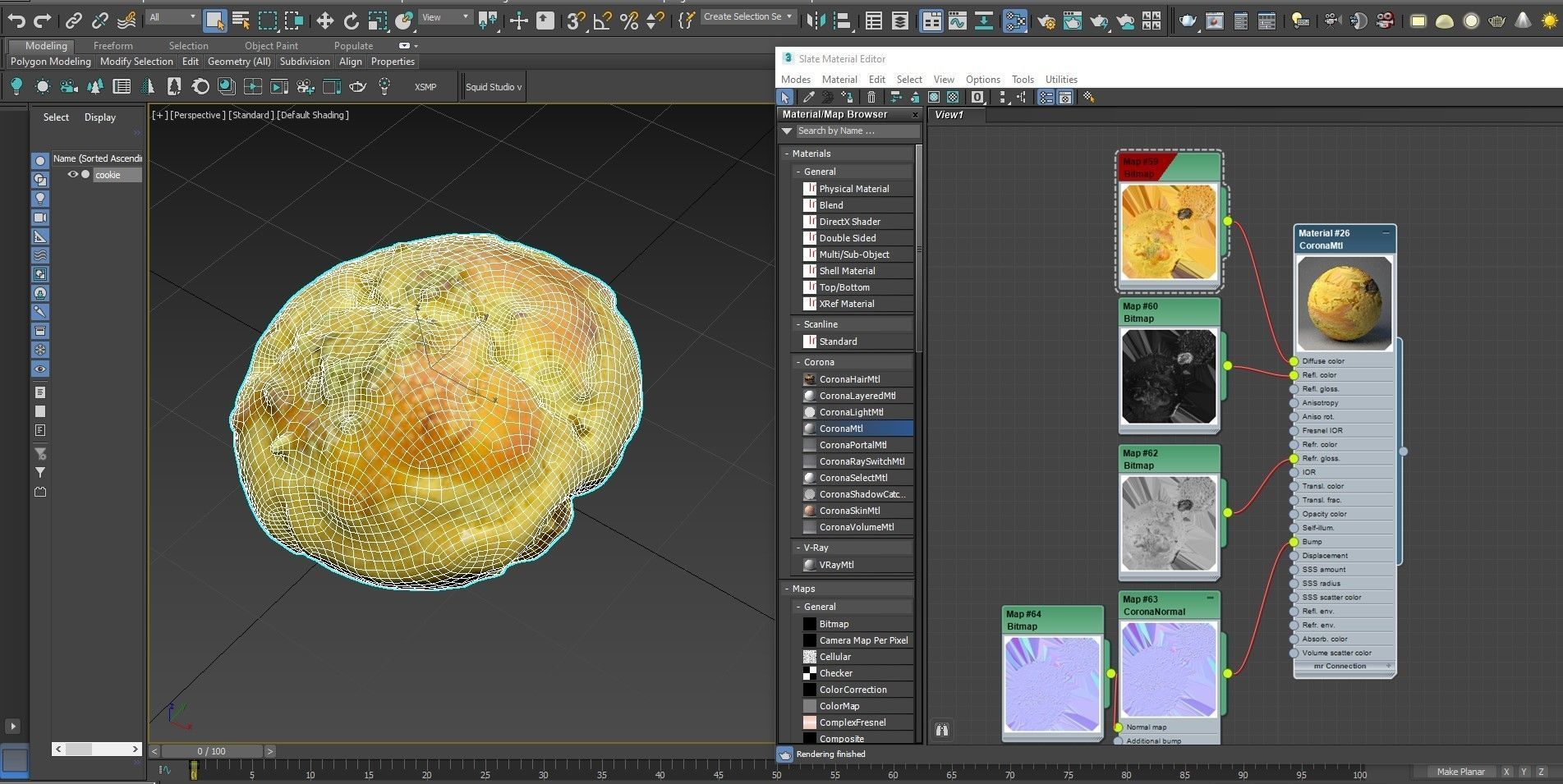Toggle visibility eye of cookie object
Image resolution: width=1563 pixels, height=784 pixels.
[x=73, y=175]
